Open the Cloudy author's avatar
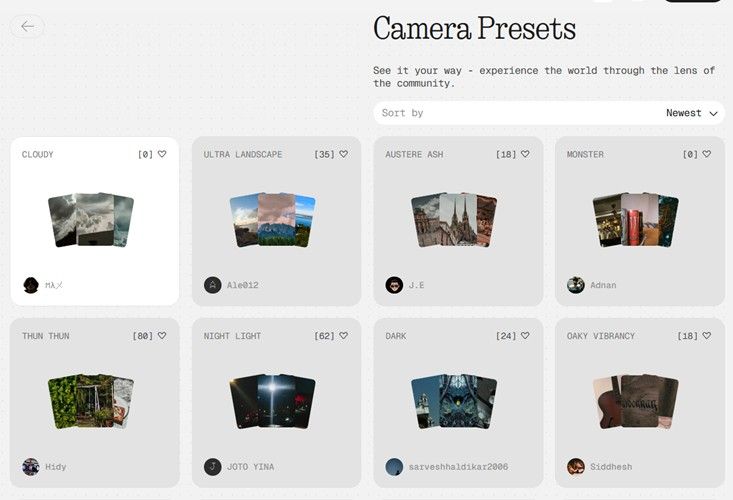Viewport: 733px width, 500px height. (x=31, y=285)
